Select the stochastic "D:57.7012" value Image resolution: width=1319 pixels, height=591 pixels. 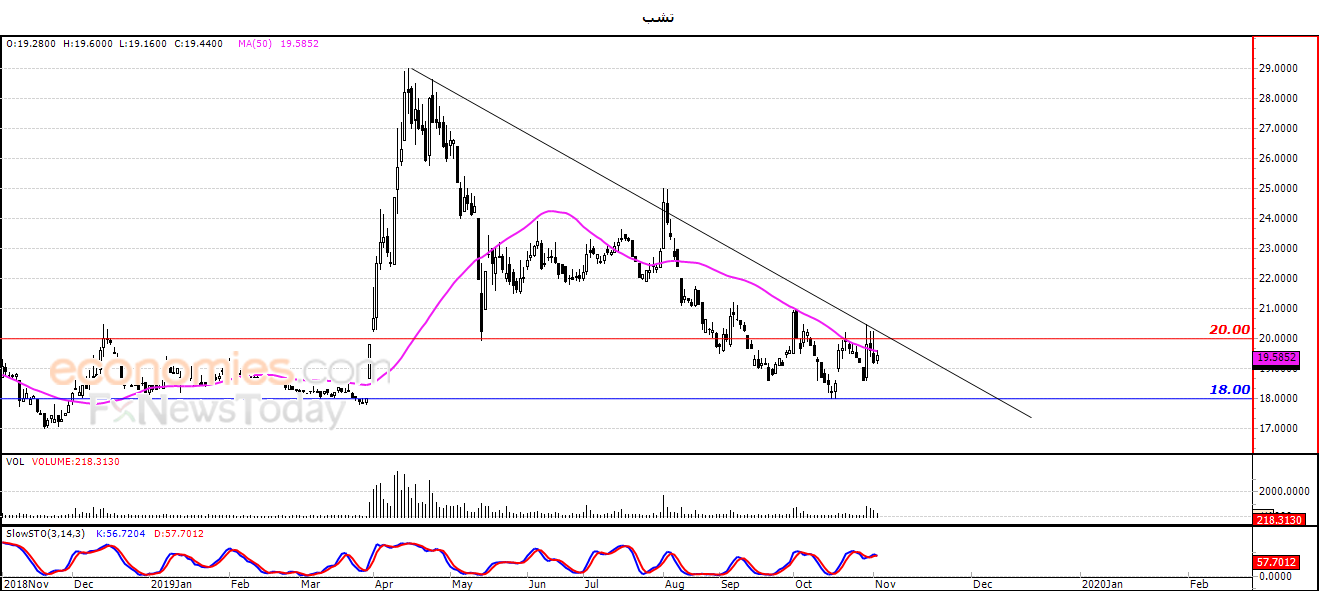tap(181, 534)
